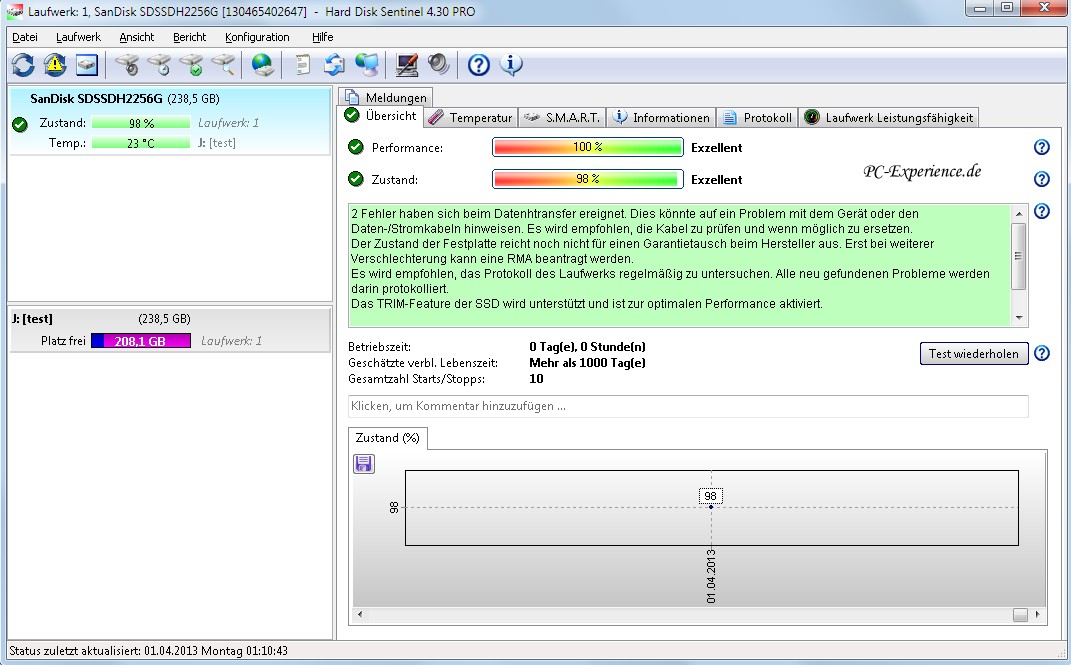
Task: Open the Konfiguration menu
Action: [x=257, y=37]
